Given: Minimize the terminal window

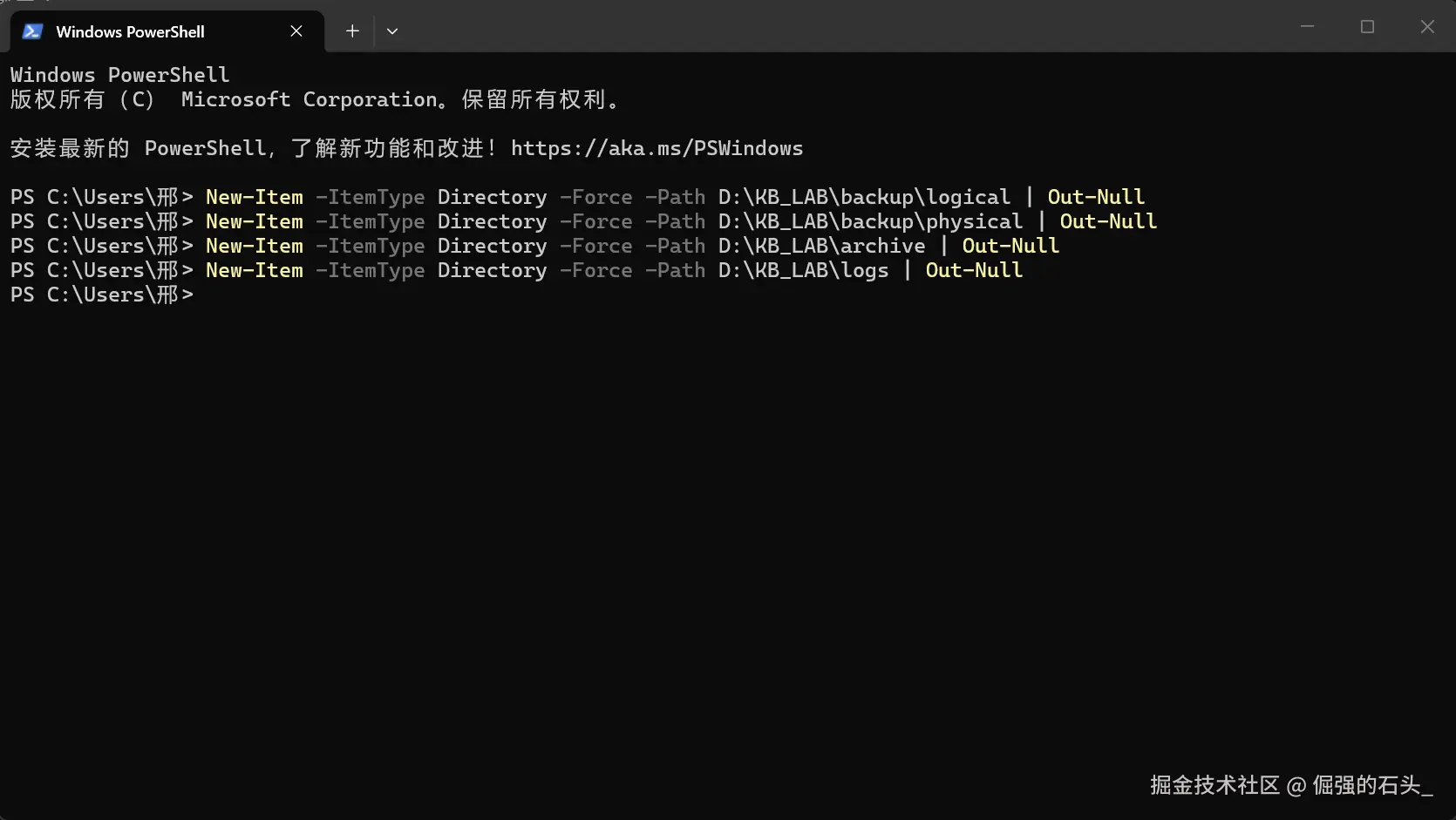Looking at the screenshot, I should pyautogui.click(x=1307, y=27).
